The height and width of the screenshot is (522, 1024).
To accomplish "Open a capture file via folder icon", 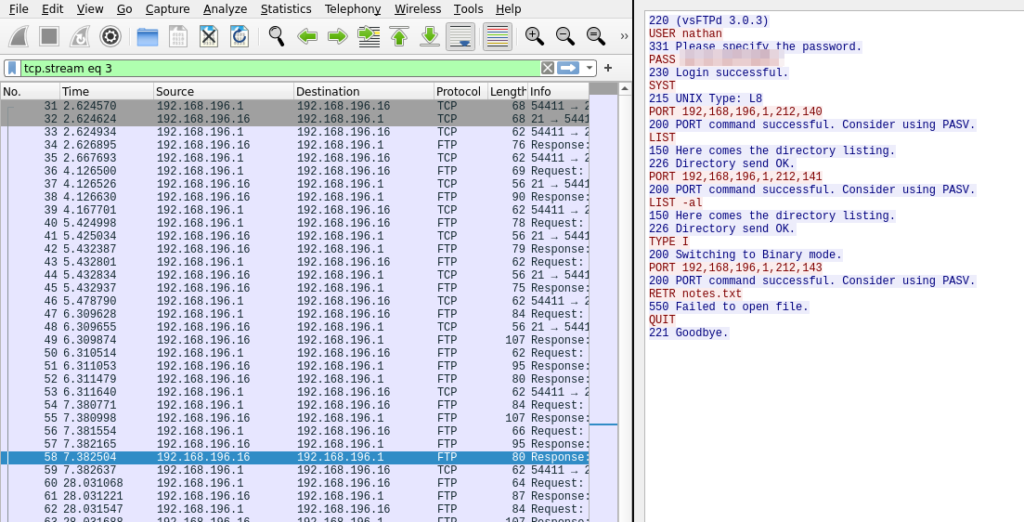I will (148, 37).
